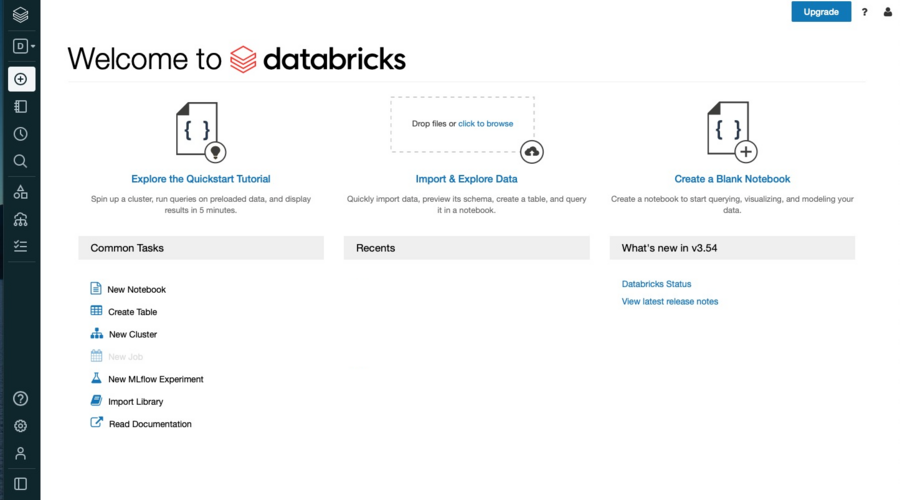Open the Clusters icon in sidebar

[21, 219]
